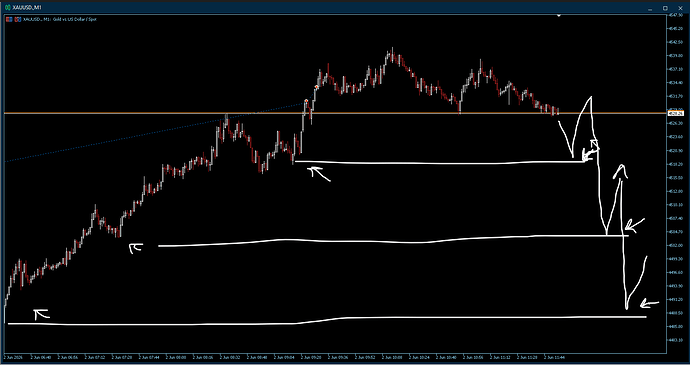Click time label '2 Jun 11:44' on time axis
The image size is (690, 365).
(x=555, y=358)
